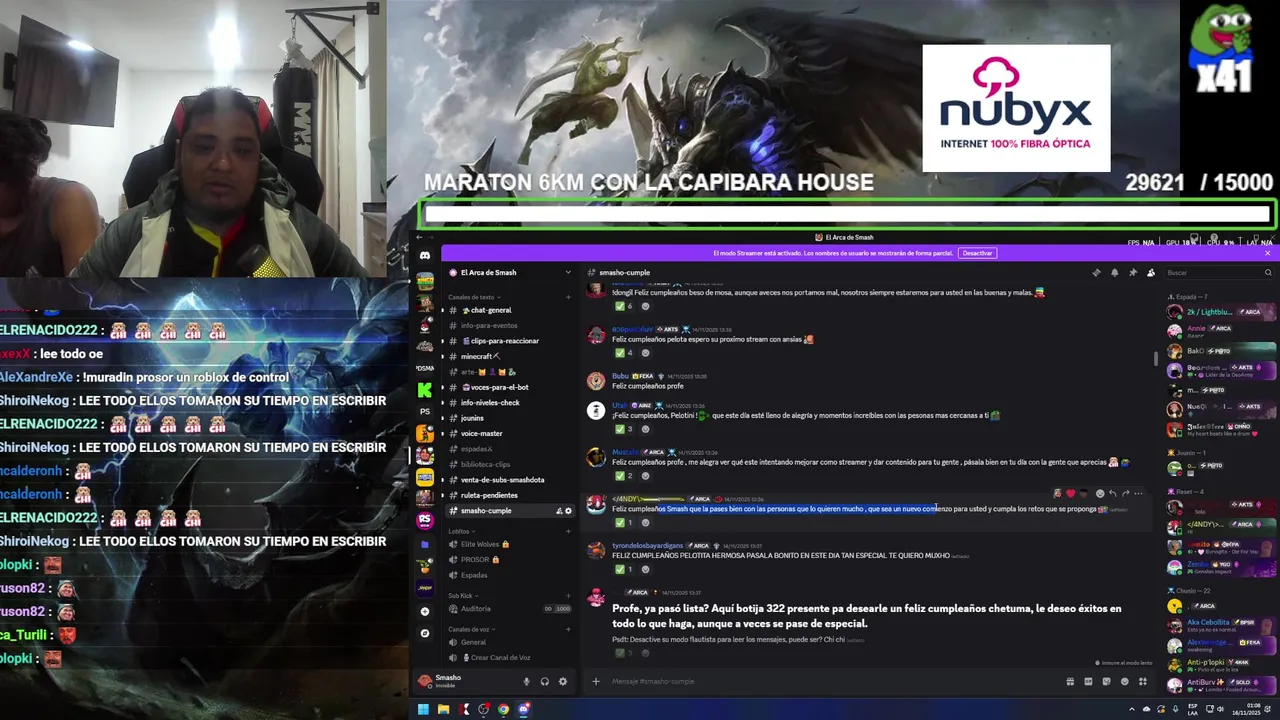Focus the Mensaje #smasho-cumple input box
Viewport: 1280px width, 720px height.
point(830,681)
